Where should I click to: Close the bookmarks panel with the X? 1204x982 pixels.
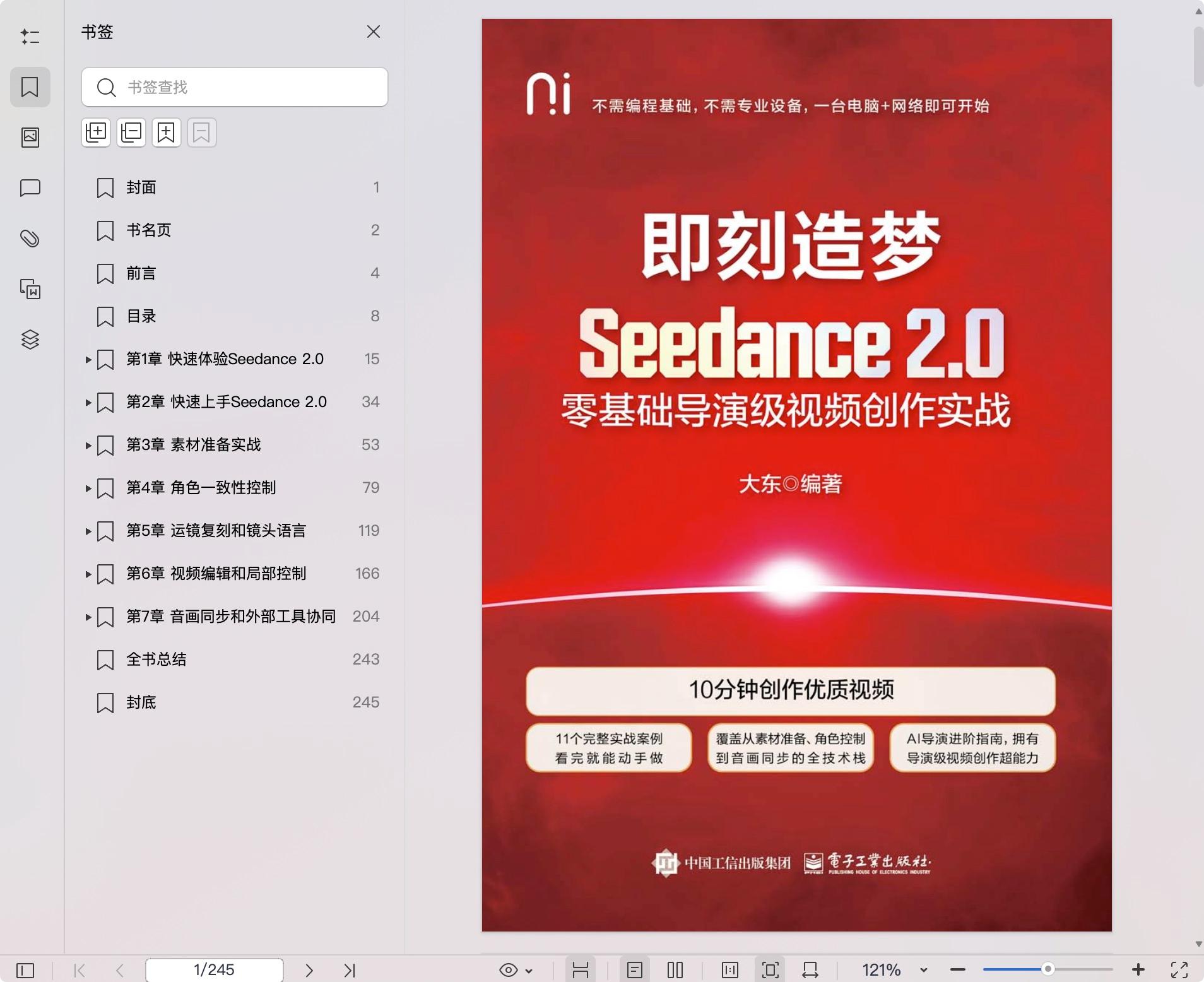click(374, 32)
